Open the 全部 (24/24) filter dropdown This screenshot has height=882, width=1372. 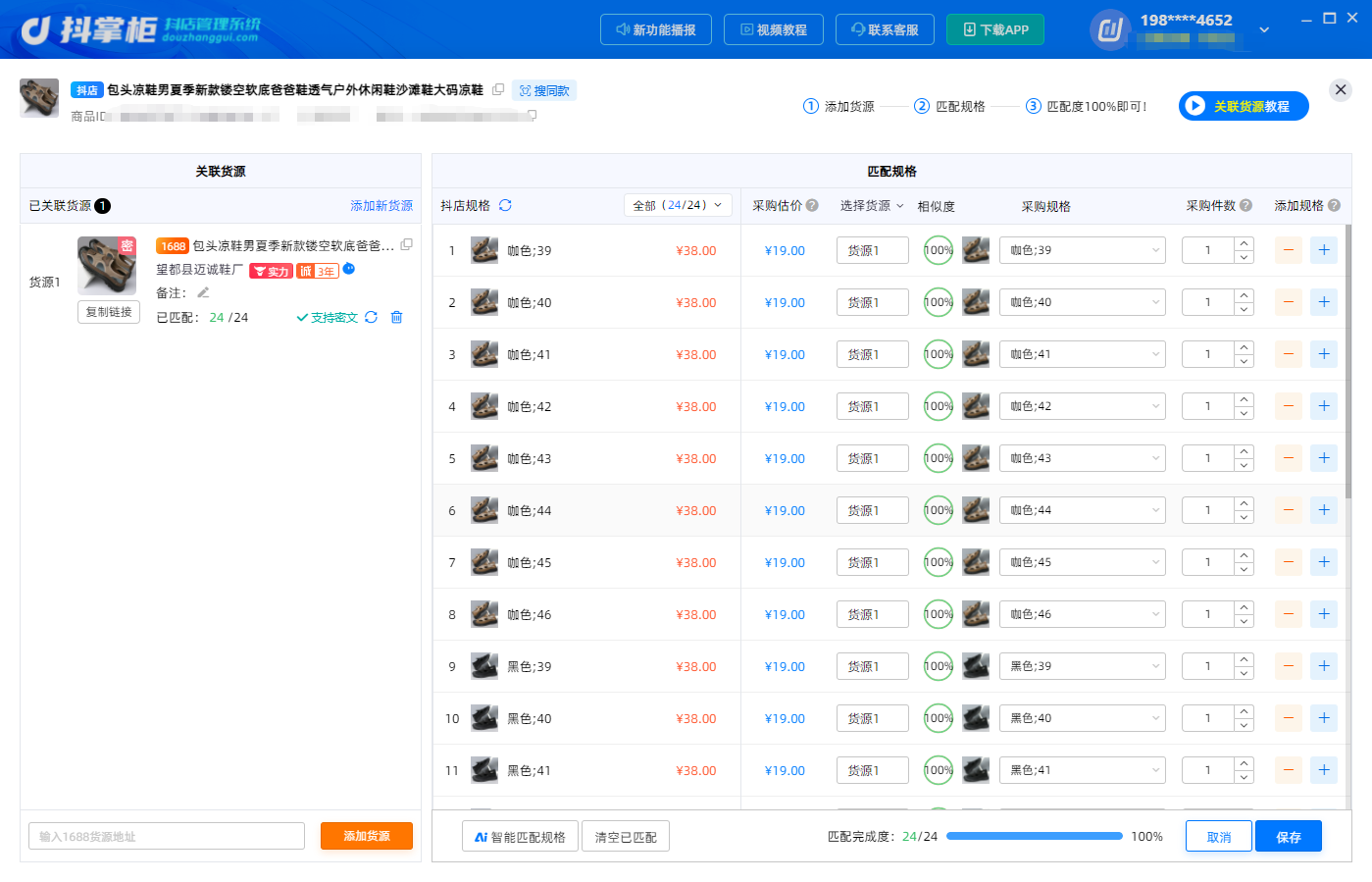tap(678, 205)
